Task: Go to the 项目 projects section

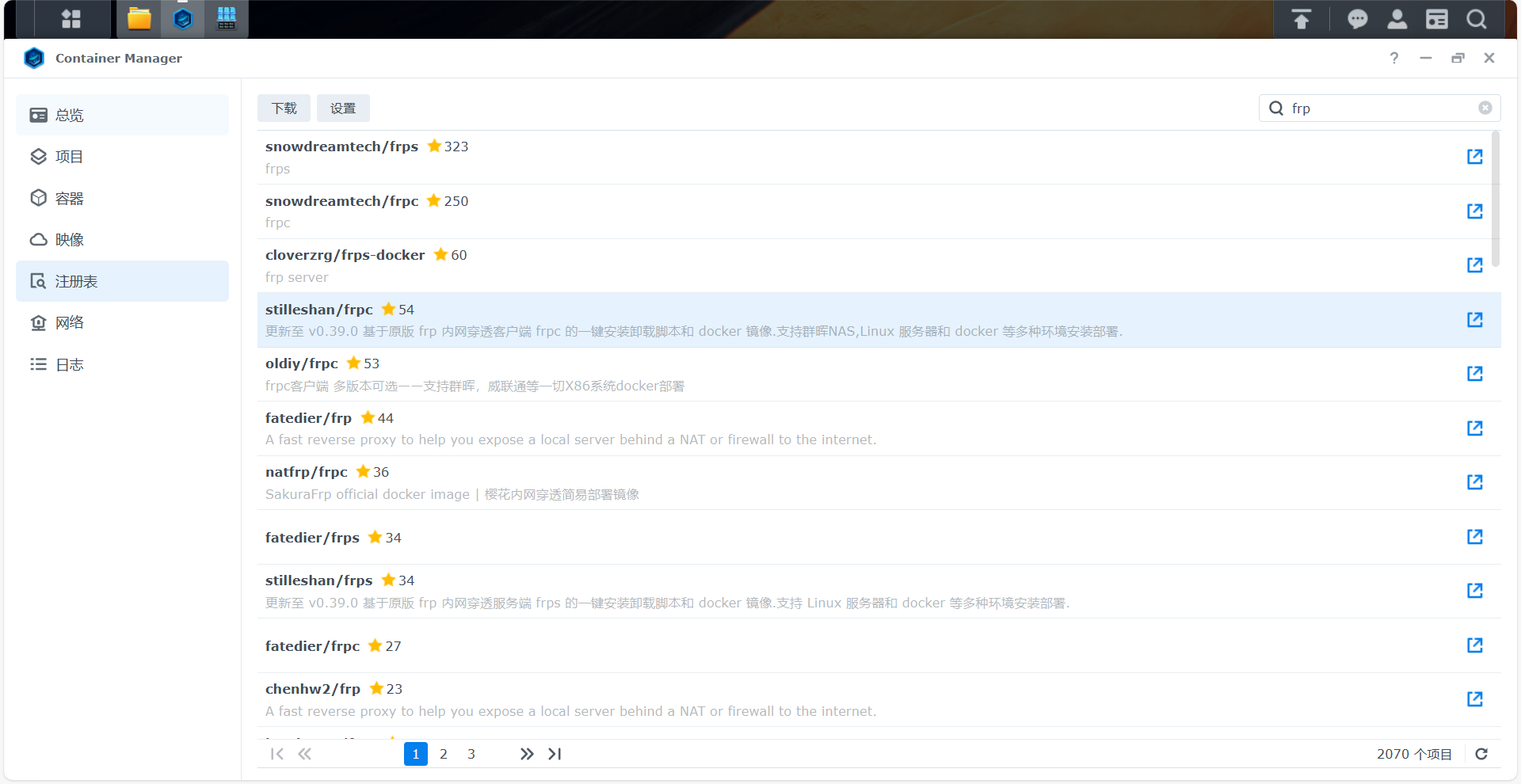Action: [122, 157]
